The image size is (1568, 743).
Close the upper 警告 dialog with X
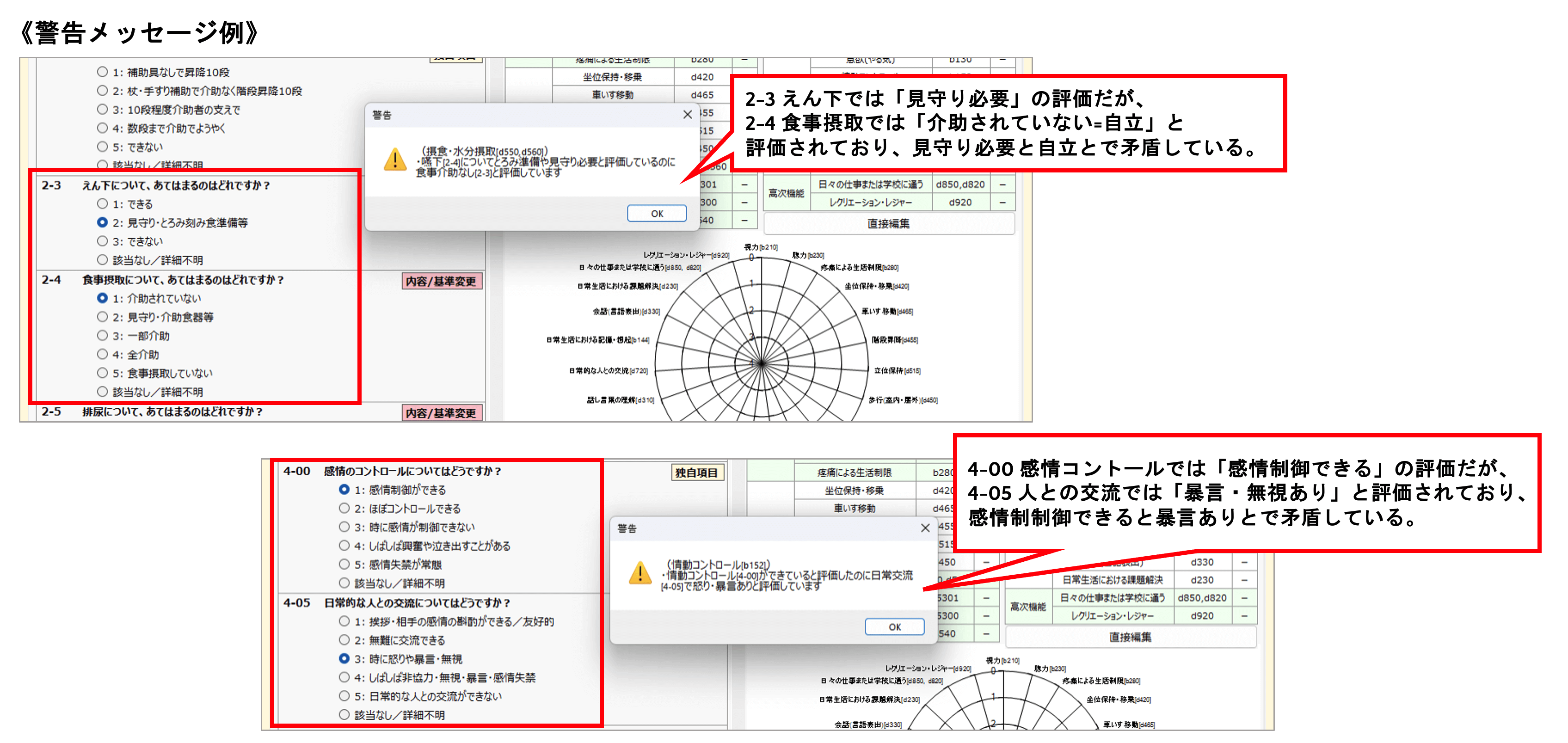687,114
